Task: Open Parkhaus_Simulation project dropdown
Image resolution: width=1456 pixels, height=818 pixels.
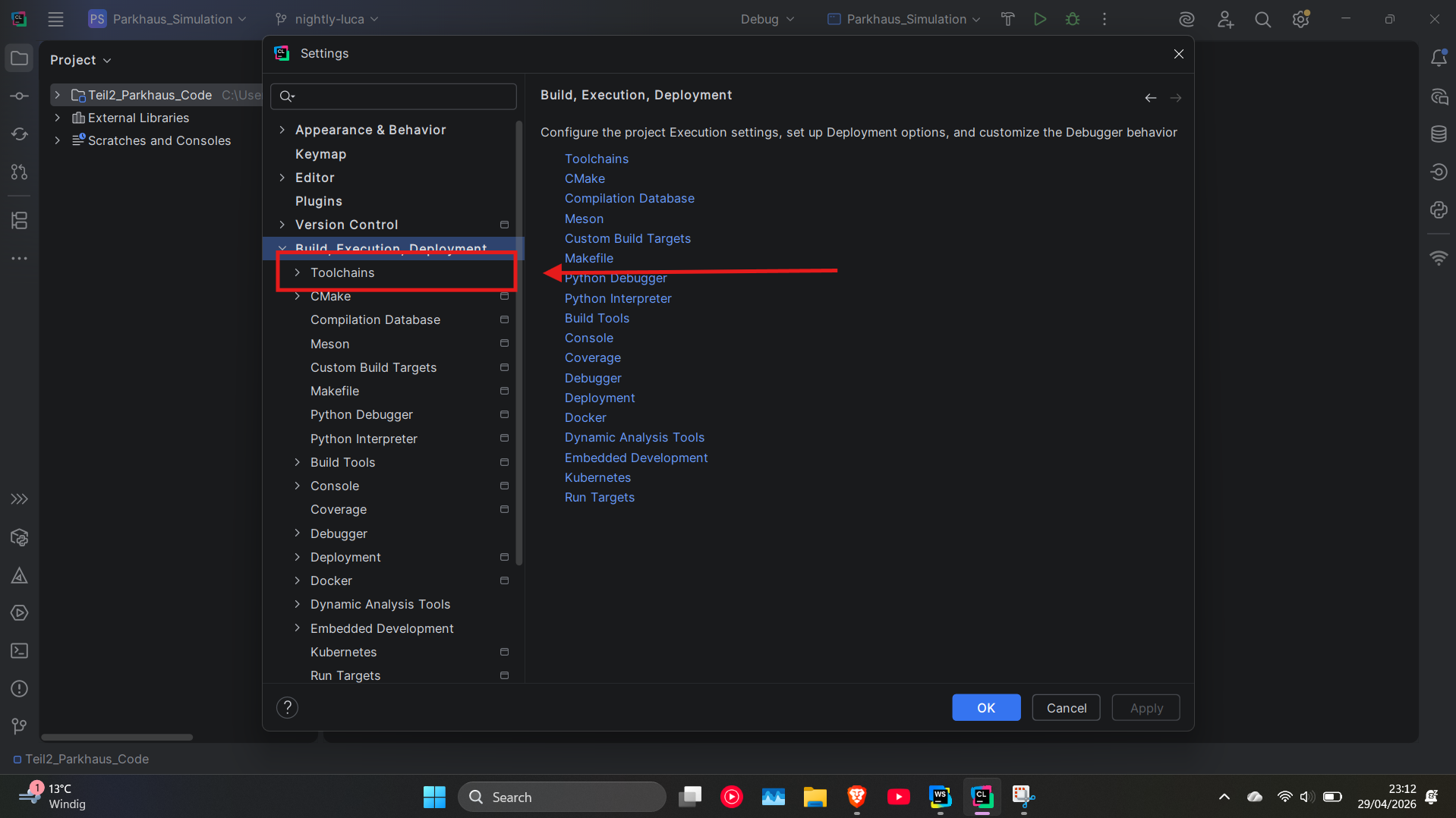Action: click(x=167, y=19)
